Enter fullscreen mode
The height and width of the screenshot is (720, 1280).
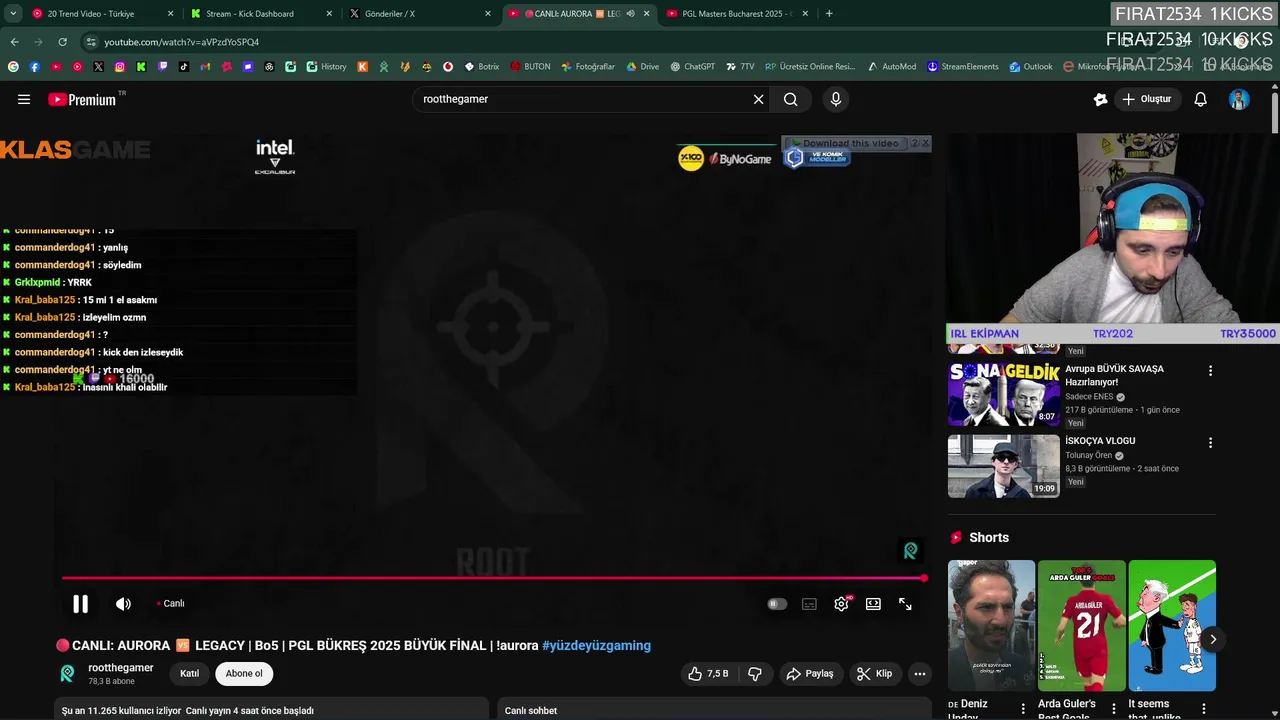905,604
